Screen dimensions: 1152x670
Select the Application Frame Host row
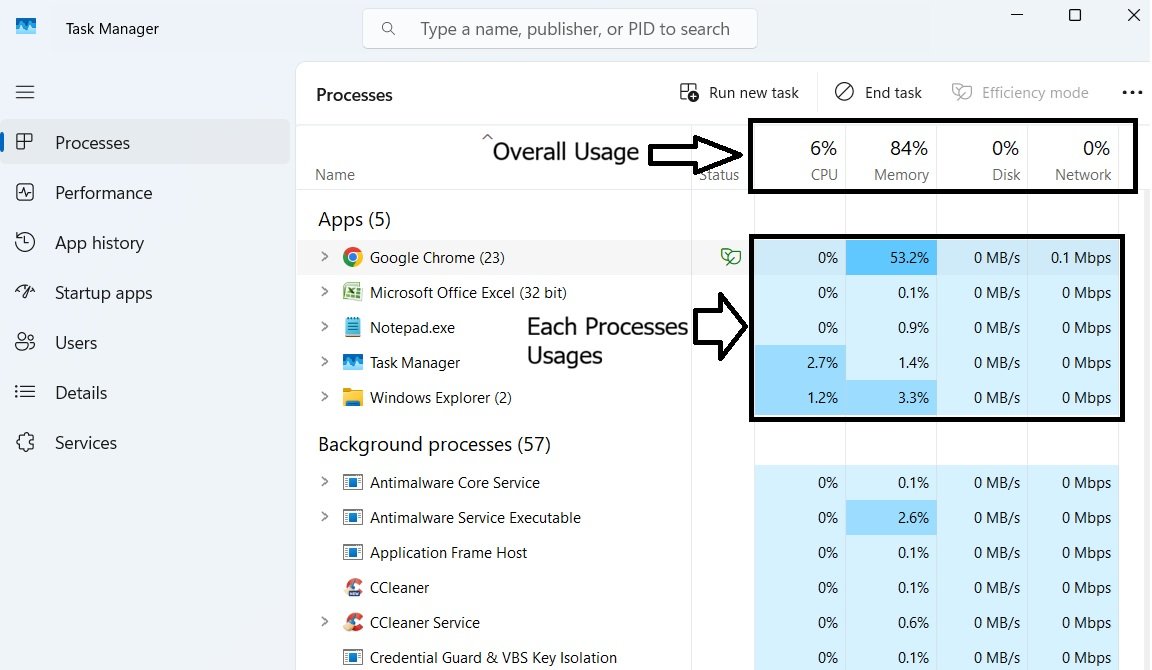pyautogui.click(x=708, y=552)
